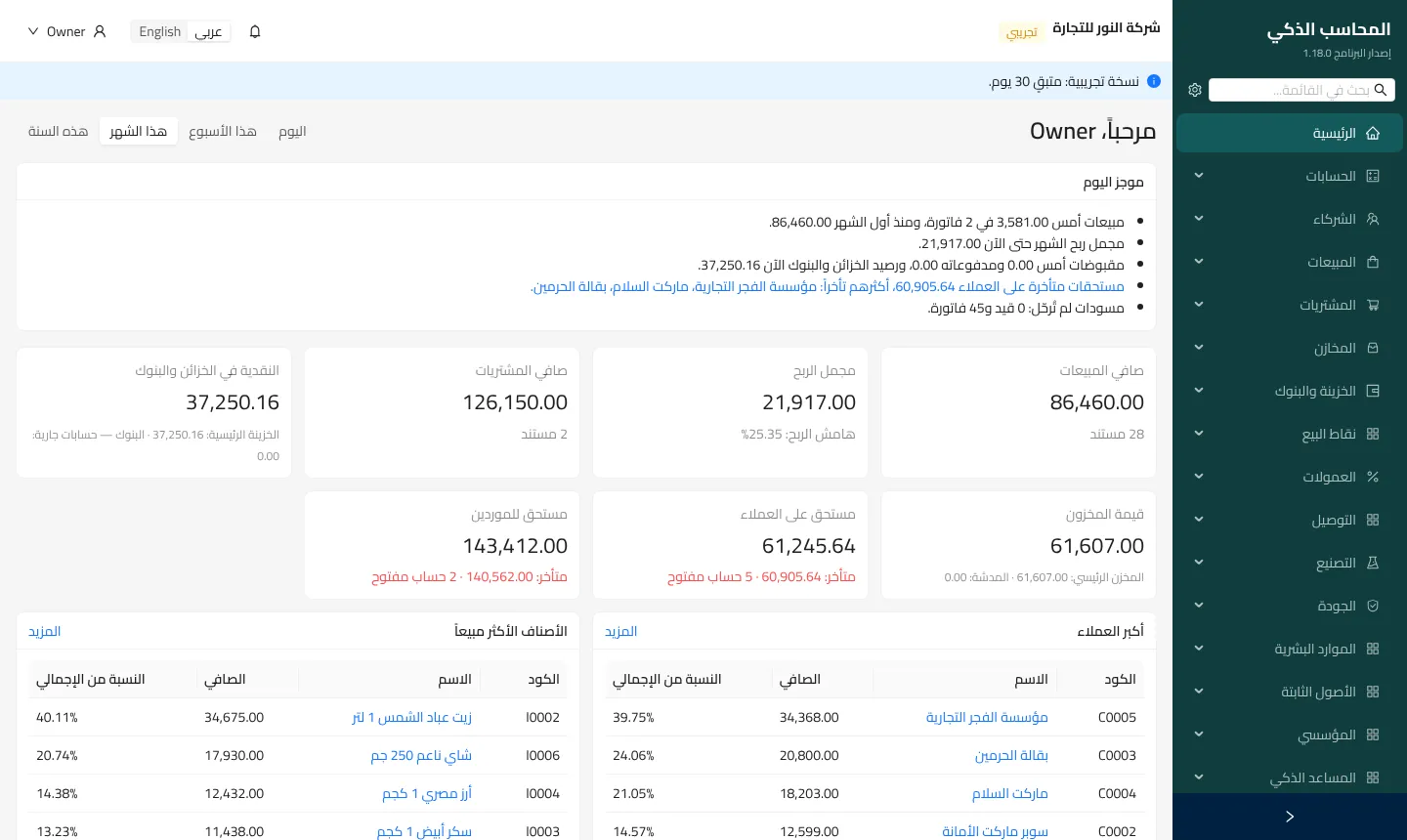Click the صافي المبيعات summary card
1407x840 pixels.
(x=1019, y=413)
